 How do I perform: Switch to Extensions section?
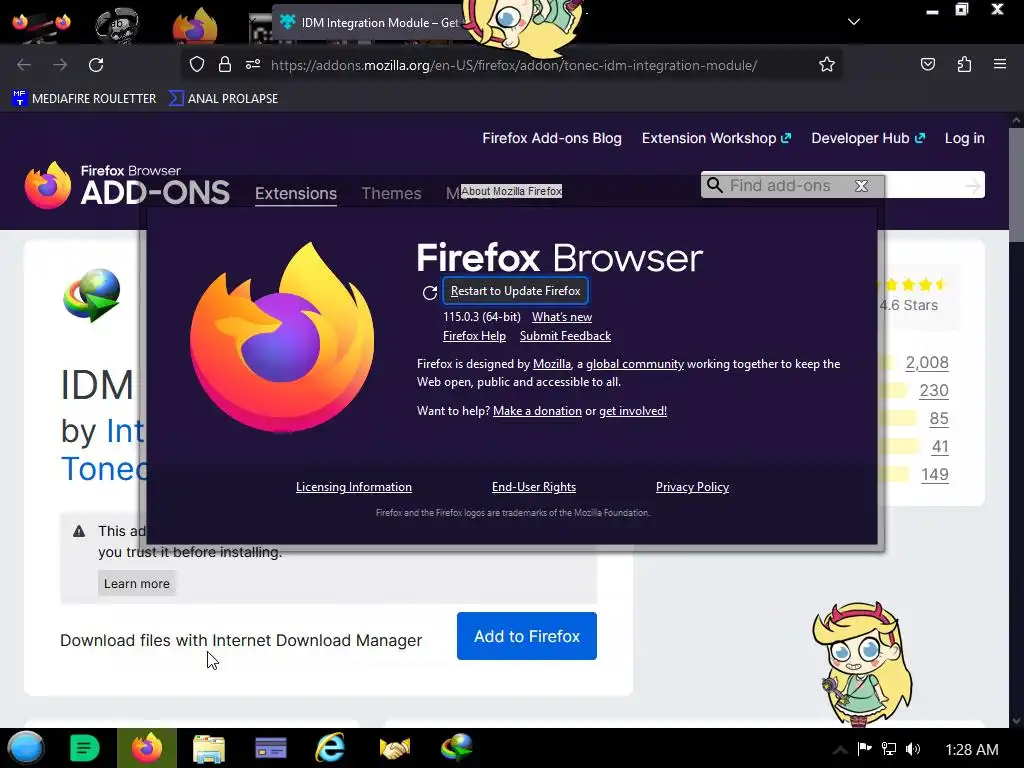tap(296, 193)
